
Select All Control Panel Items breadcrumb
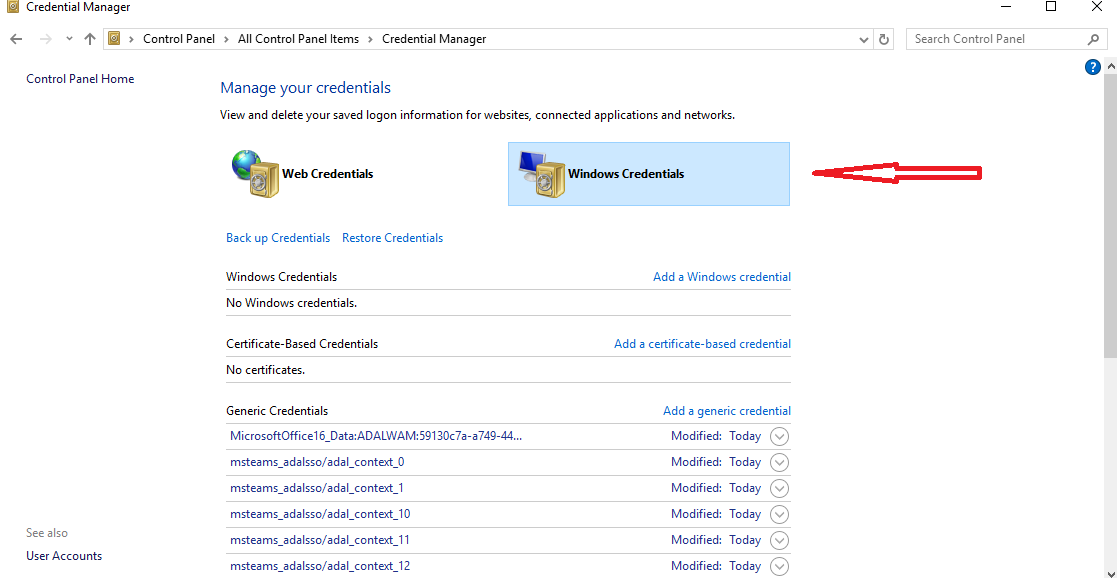298,39
